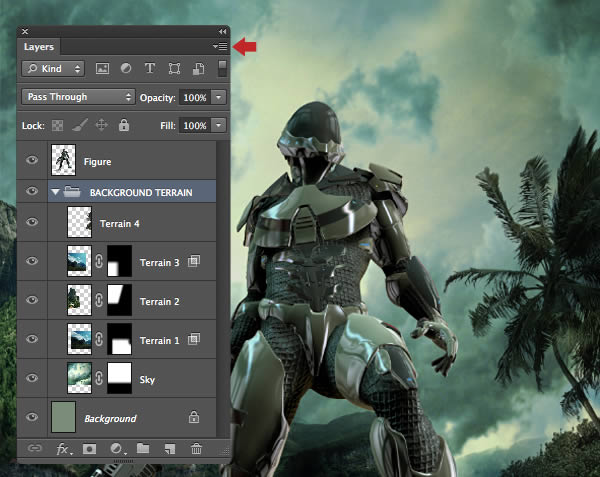Add a layer style with fx

(64, 449)
